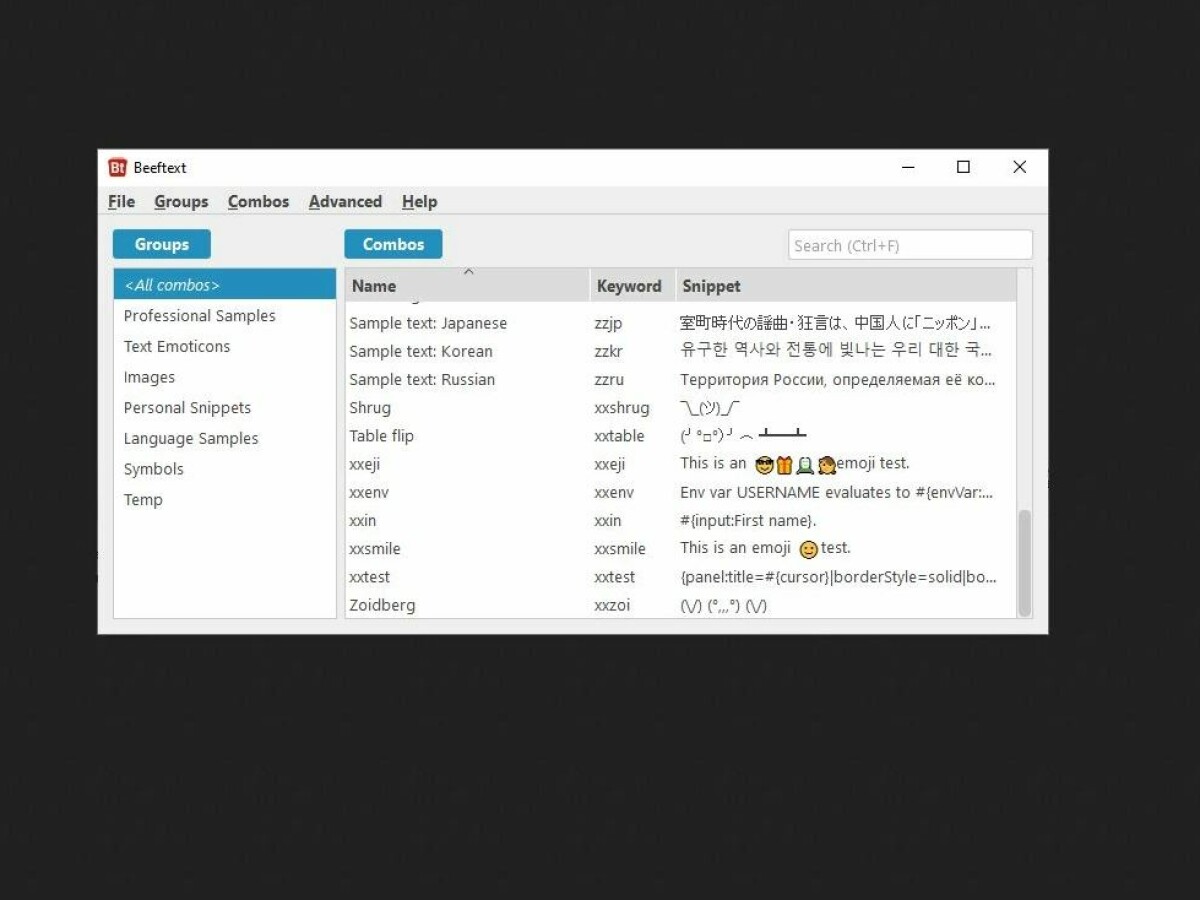Select the Personal Snippets group

[x=187, y=407]
